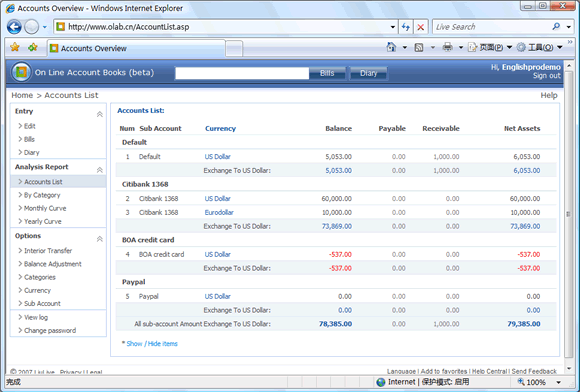Collapse the Options section chevron
The height and width of the screenshot is (392, 580).
(x=100, y=239)
